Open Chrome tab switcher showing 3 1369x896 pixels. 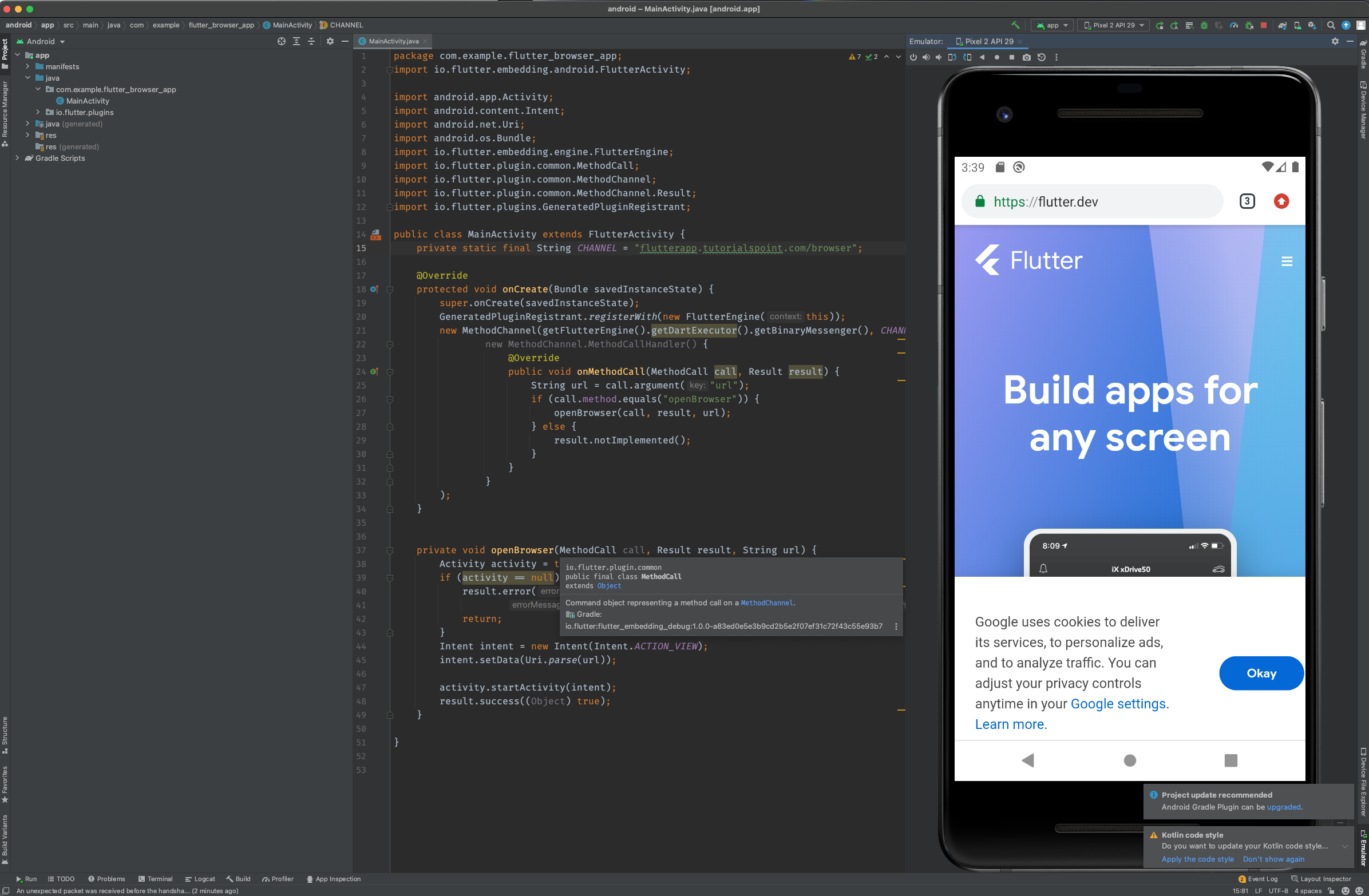pyautogui.click(x=1247, y=201)
